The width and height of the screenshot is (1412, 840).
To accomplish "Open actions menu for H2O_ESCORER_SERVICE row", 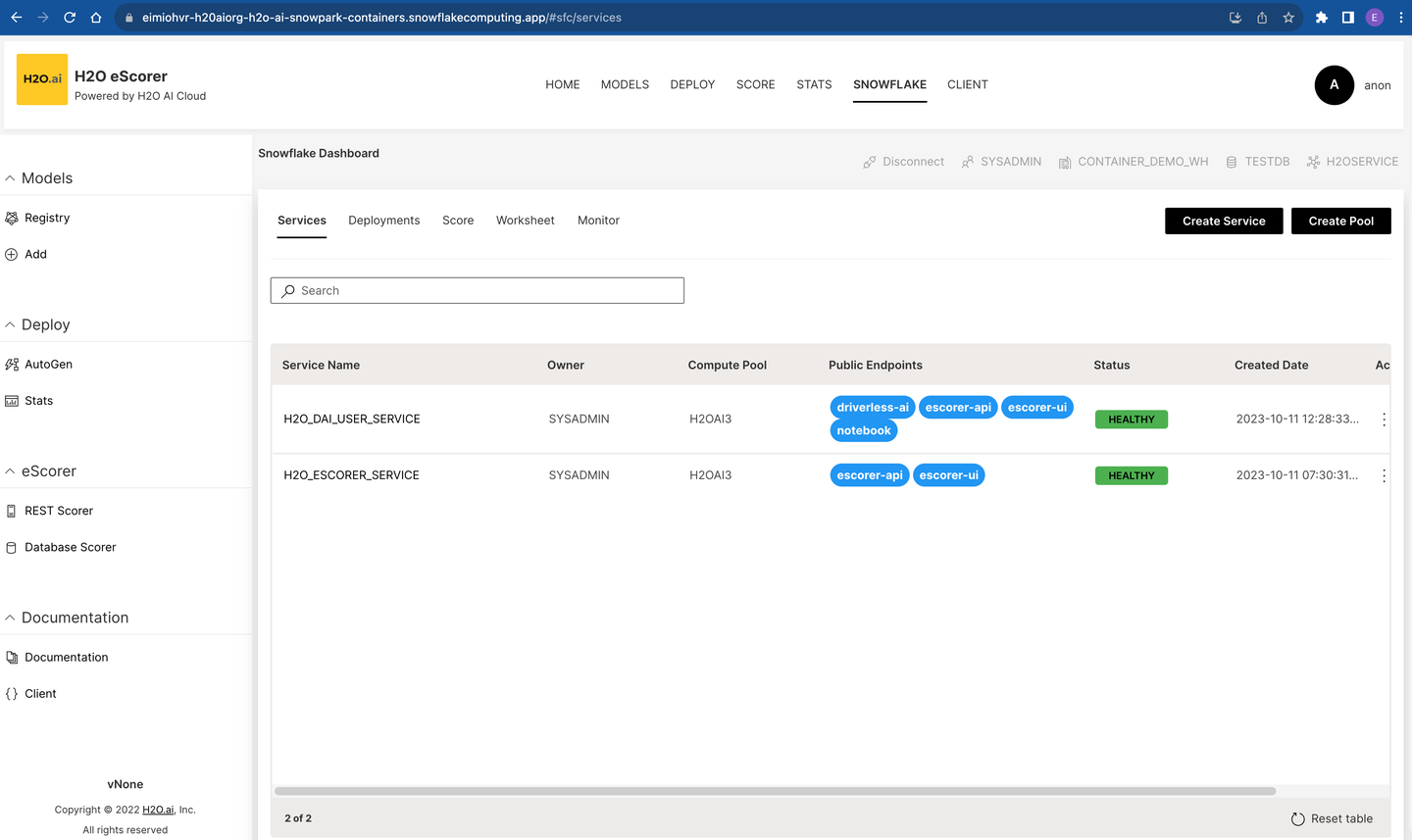I will (x=1384, y=475).
